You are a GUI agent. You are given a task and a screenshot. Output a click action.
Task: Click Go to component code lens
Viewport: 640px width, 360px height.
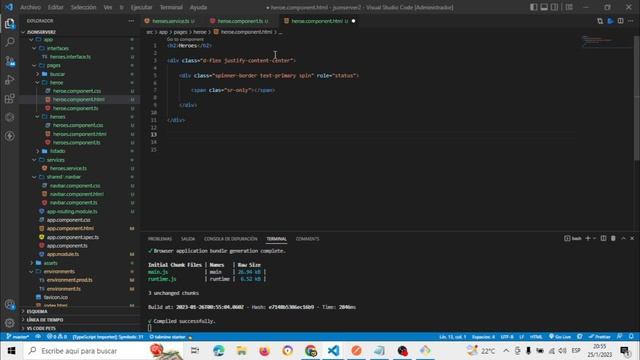185,40
